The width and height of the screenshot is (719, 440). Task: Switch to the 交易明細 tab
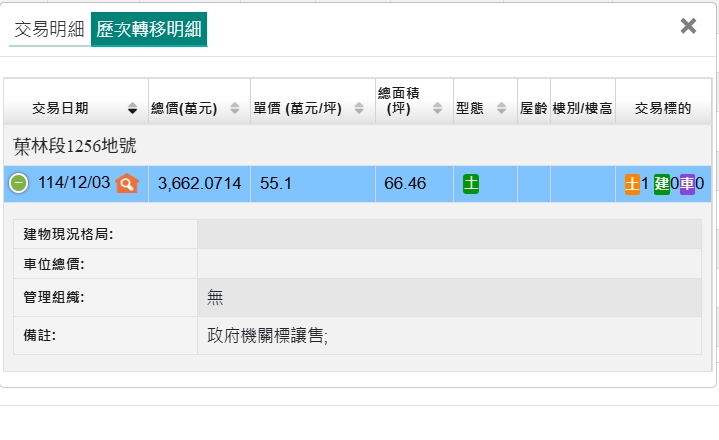pyautogui.click(x=49, y=30)
